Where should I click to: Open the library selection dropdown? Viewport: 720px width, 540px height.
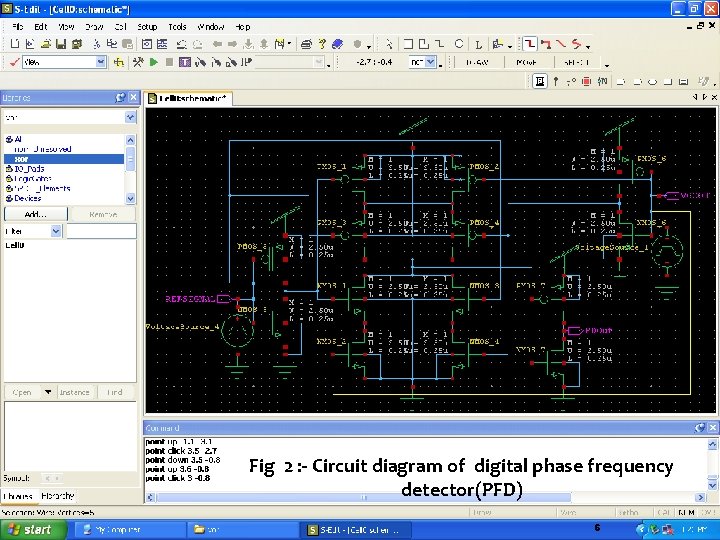[x=130, y=116]
